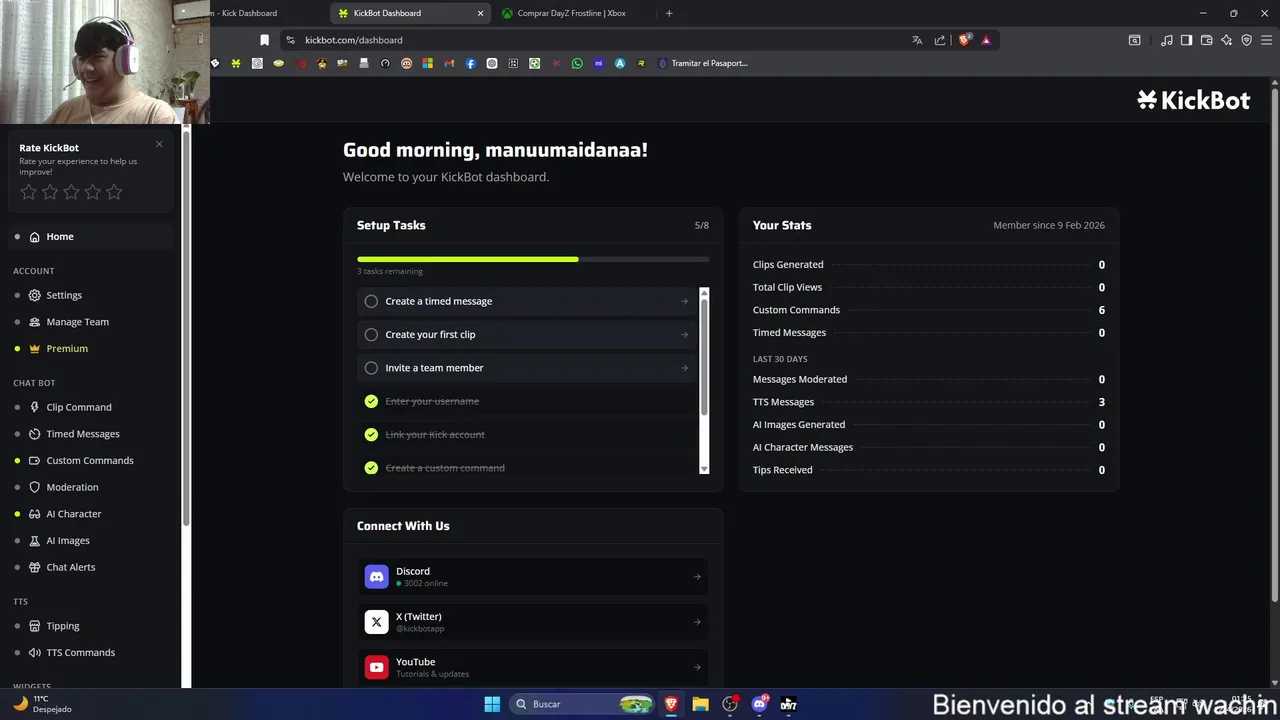Click the AI Images picture icon
Image resolution: width=1280 pixels, height=720 pixels.
coord(35,540)
